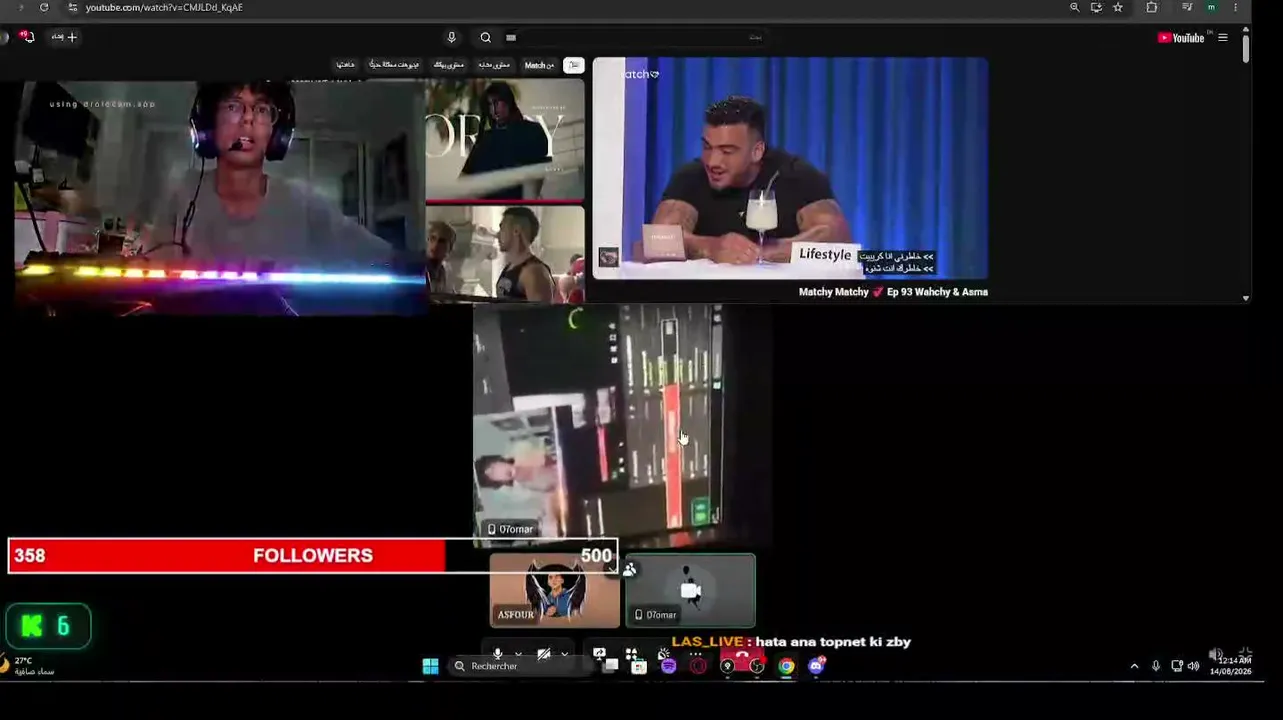The width and height of the screenshot is (1283, 720).
Task: Open Discord from the taskbar
Action: (816, 666)
